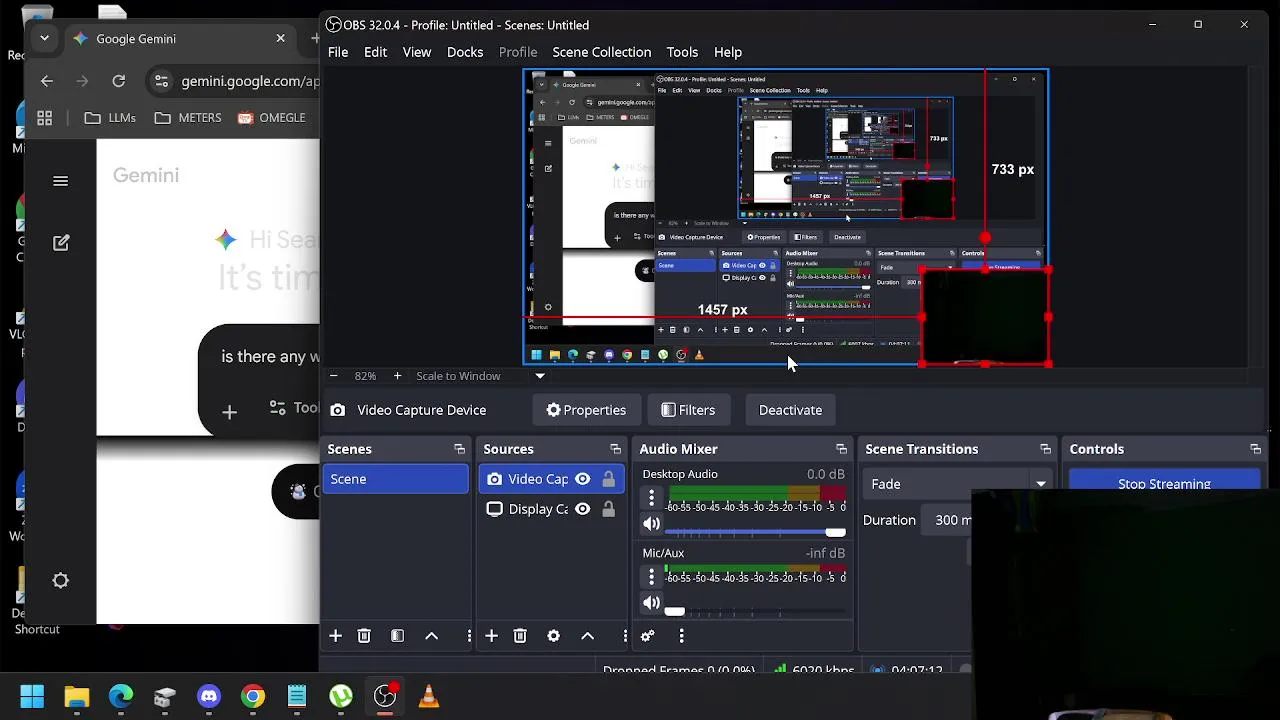Add a new scene with the plus icon
This screenshot has width=1280, height=720.
point(336,636)
